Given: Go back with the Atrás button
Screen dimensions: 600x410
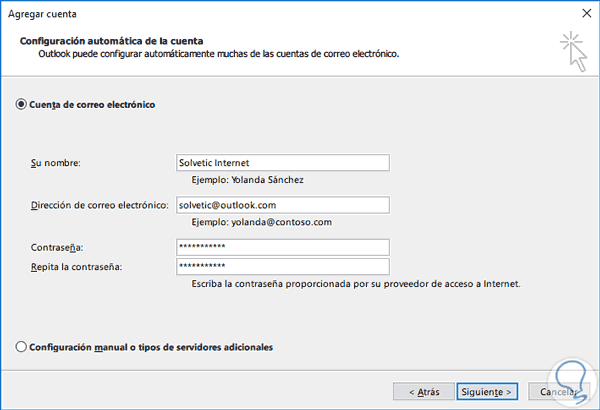Looking at the screenshot, I should tap(418, 390).
